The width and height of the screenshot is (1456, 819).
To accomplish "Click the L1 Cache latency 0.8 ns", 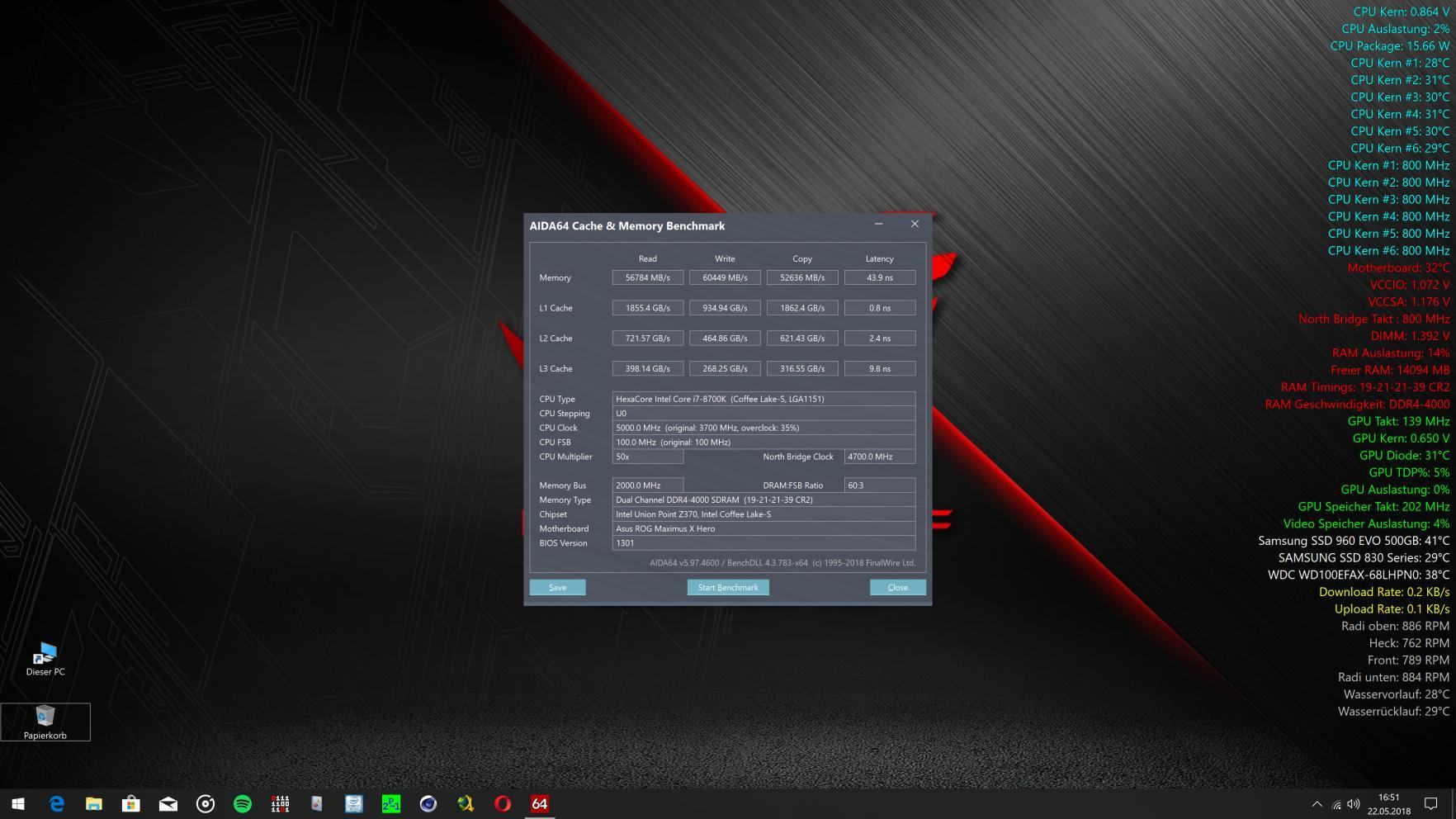I will point(880,308).
